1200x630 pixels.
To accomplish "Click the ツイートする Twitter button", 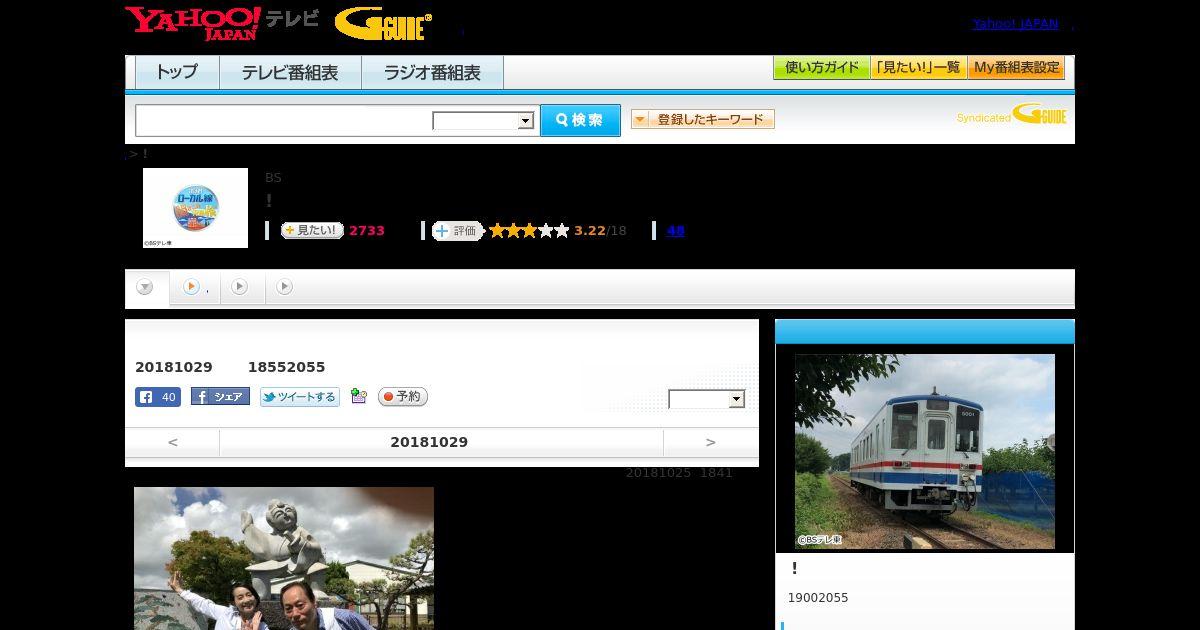I will coord(299,397).
